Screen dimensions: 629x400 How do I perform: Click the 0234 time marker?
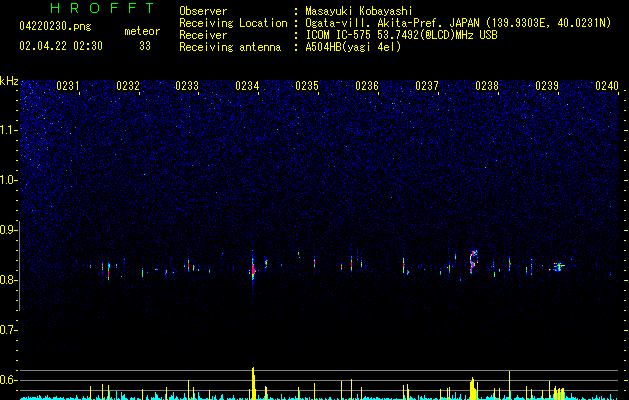point(247,86)
